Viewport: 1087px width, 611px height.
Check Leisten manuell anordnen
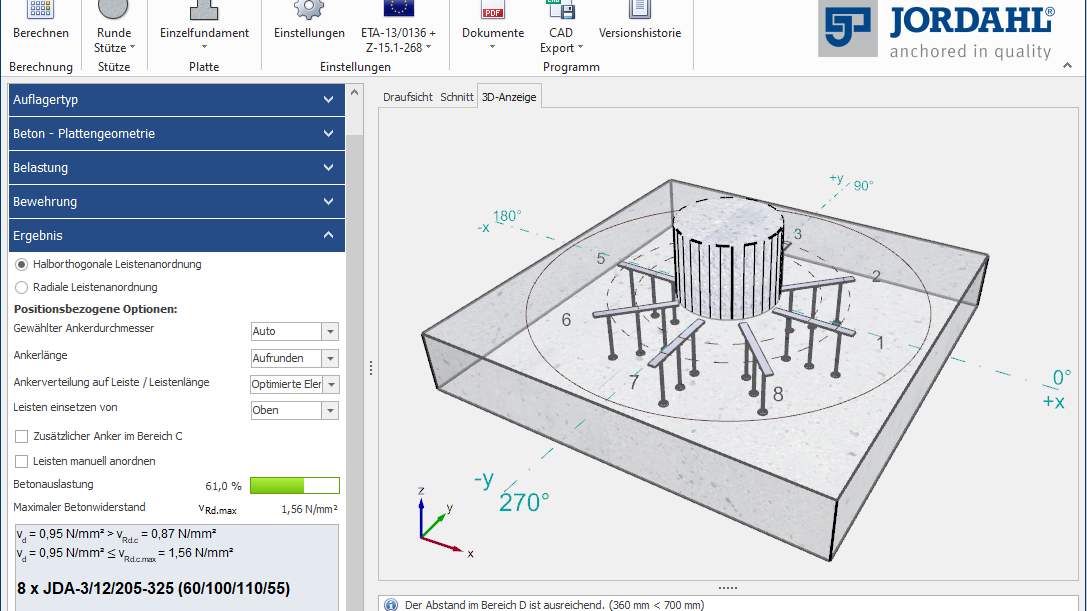(21, 461)
